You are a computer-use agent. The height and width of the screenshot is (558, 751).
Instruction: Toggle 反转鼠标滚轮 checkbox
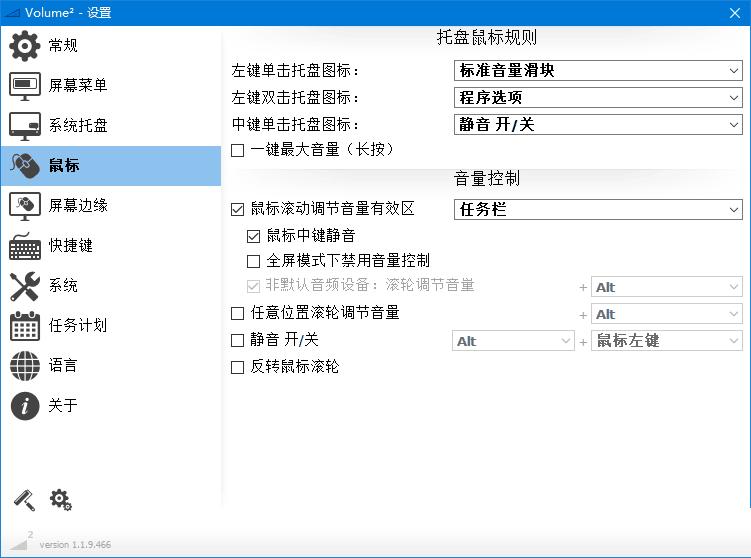coord(238,367)
